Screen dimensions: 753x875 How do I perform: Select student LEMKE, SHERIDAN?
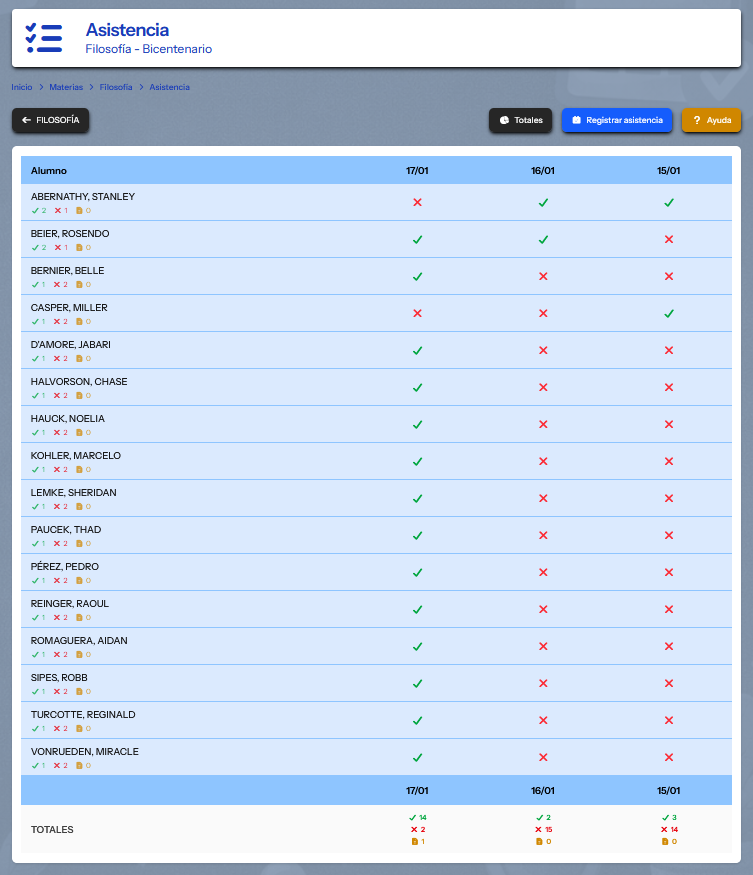tap(74, 493)
